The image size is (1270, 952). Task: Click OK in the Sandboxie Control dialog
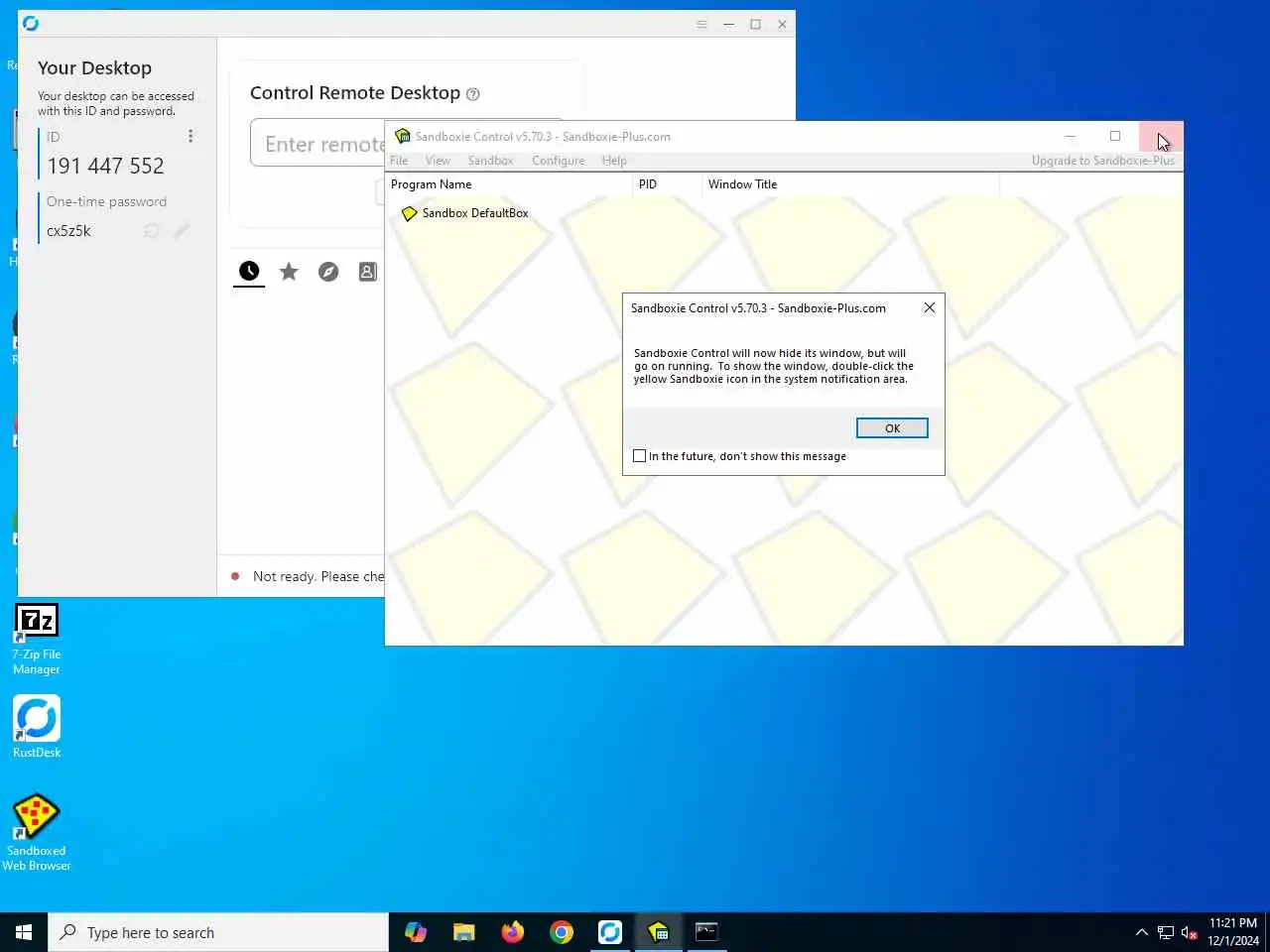[x=892, y=428]
